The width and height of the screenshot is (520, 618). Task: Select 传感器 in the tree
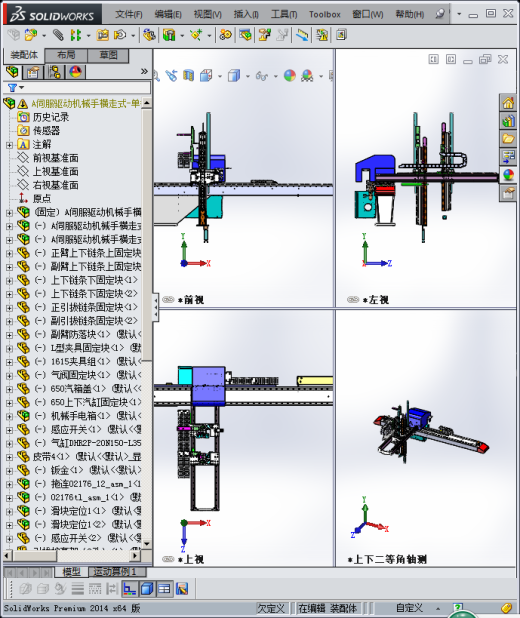click(46, 130)
